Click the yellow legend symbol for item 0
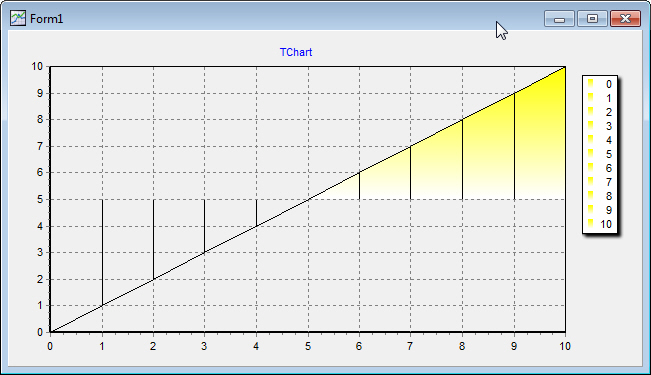The image size is (651, 375). click(590, 84)
